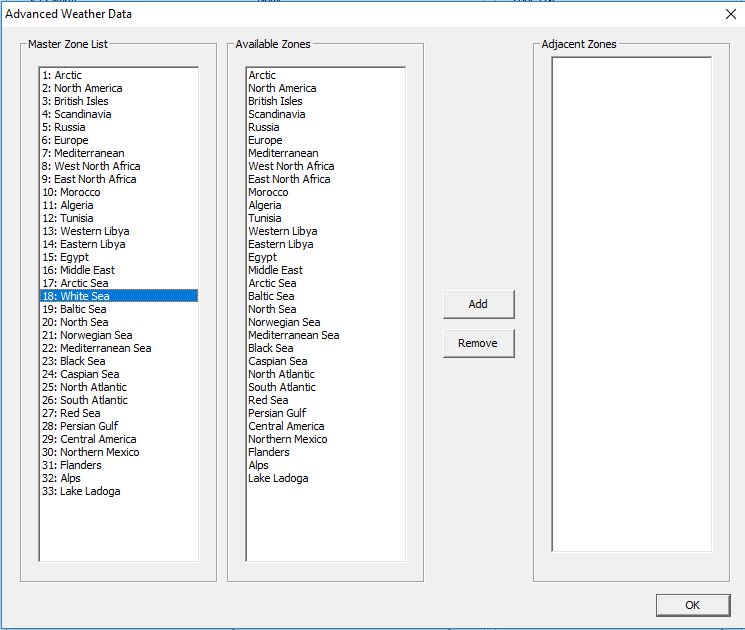745x630 pixels.
Task: Close the Advanced Weather Data dialog
Action: click(731, 14)
